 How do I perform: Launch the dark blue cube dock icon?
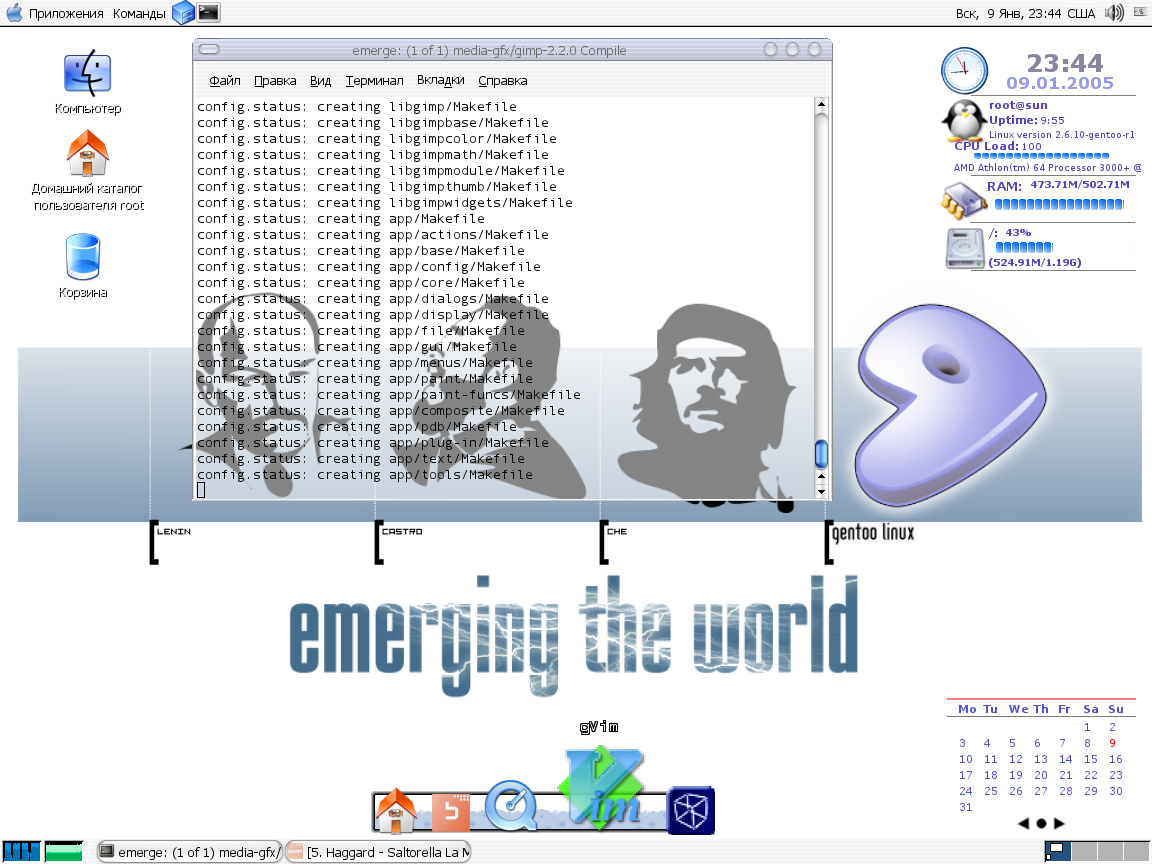point(691,810)
